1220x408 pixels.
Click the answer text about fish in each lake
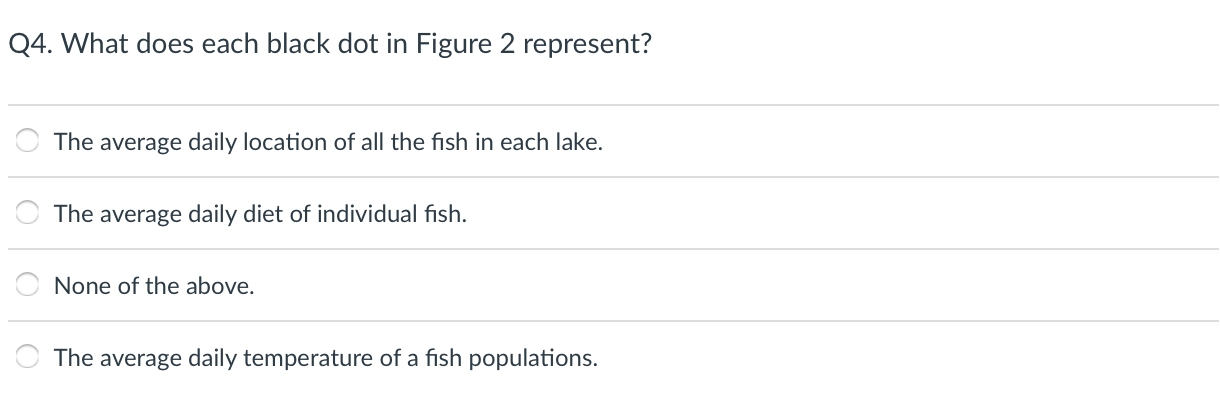click(329, 142)
